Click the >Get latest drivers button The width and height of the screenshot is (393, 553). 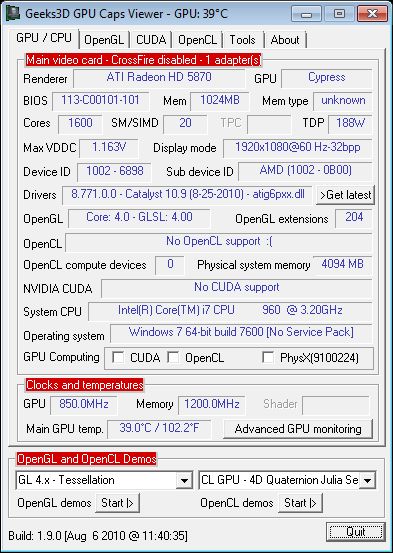tap(345, 195)
